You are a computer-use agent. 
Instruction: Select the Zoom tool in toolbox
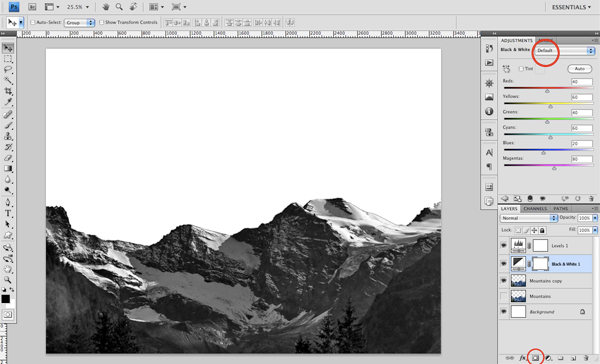click(8, 280)
